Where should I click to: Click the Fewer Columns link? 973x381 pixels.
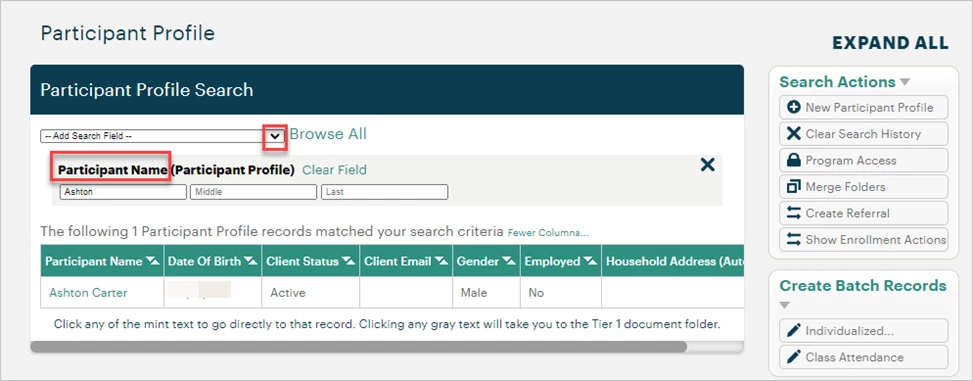click(548, 233)
